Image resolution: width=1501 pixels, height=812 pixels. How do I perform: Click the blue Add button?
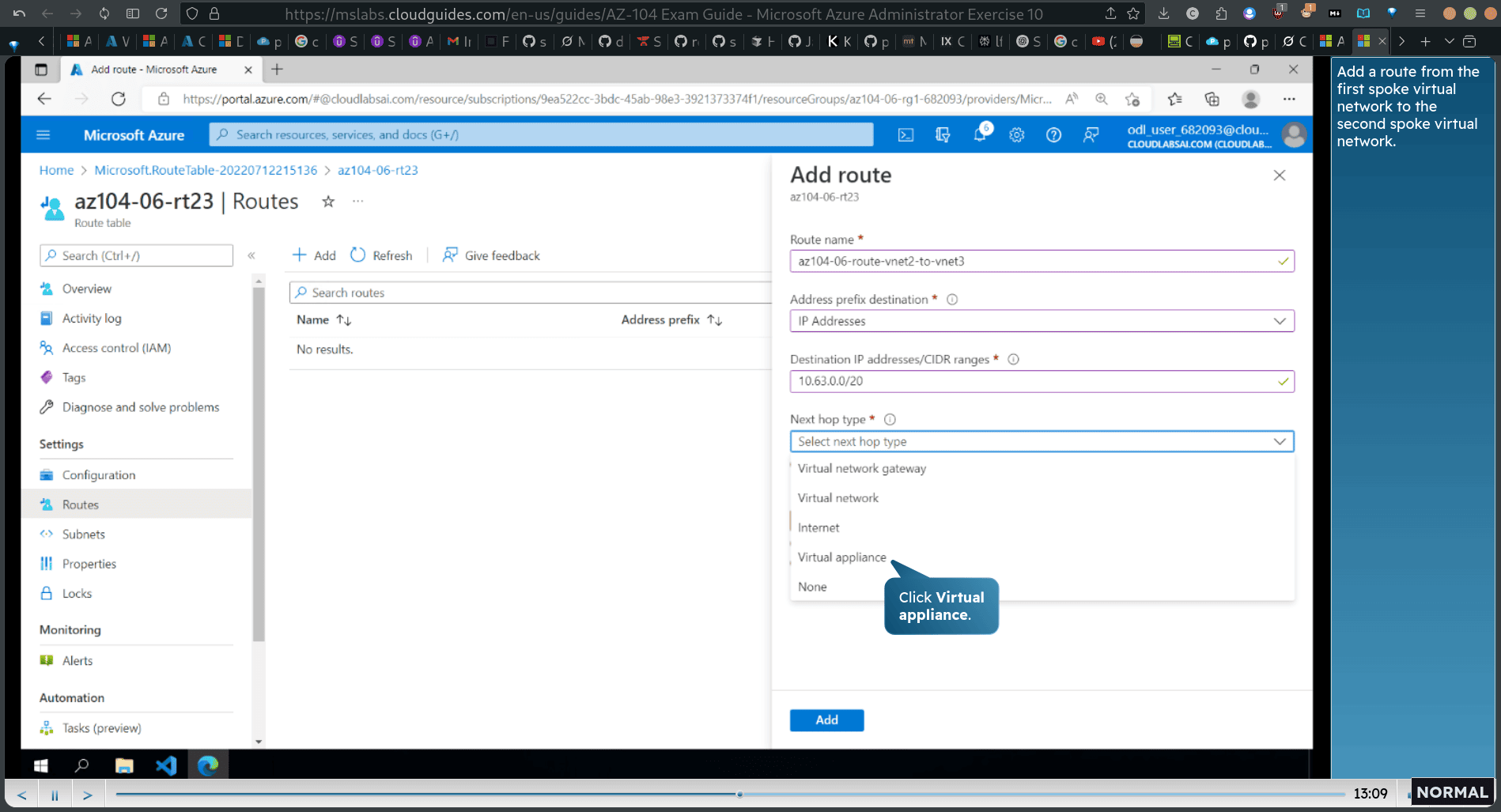826,720
